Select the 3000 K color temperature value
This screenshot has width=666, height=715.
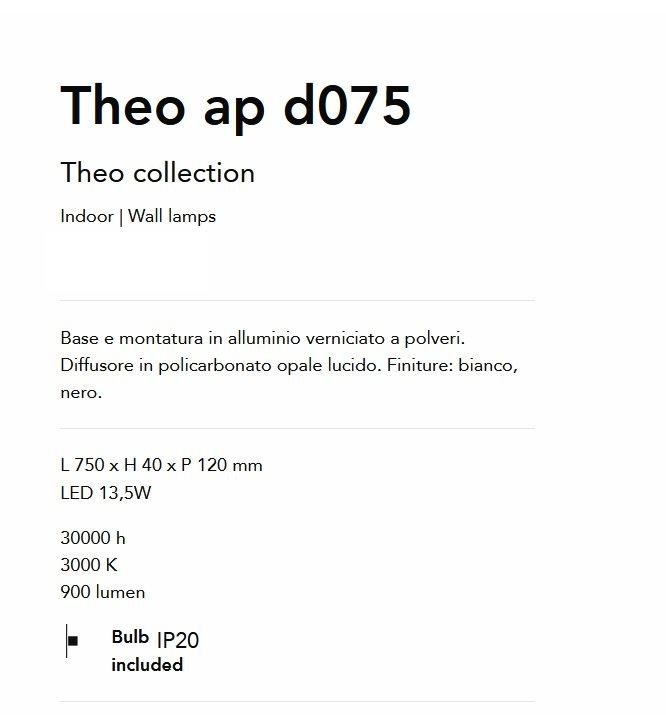(x=89, y=565)
